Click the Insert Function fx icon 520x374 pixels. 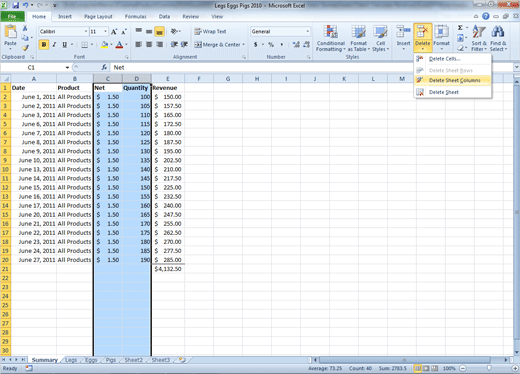(104, 67)
